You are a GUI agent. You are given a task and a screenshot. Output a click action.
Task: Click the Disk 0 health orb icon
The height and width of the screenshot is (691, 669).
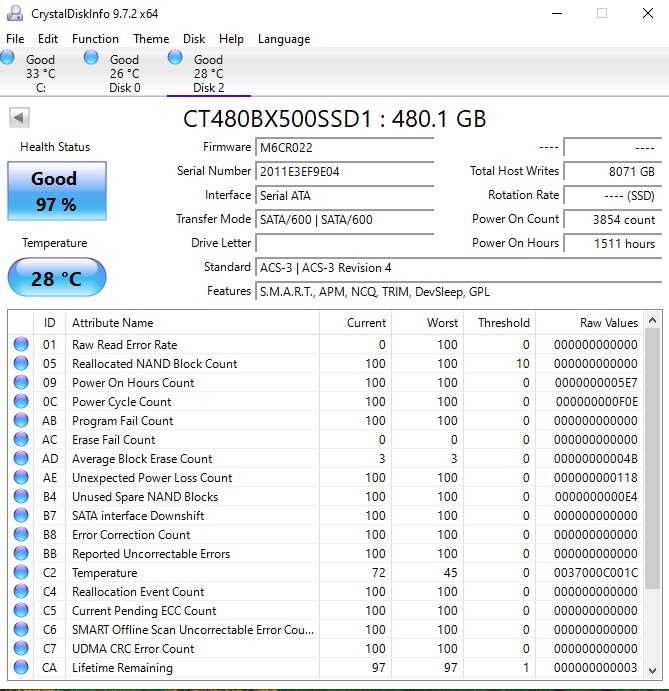(x=92, y=59)
